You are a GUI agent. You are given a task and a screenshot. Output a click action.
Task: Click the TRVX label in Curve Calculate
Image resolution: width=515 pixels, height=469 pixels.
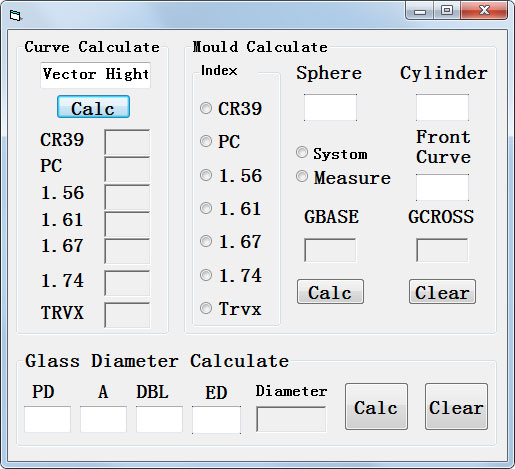(62, 313)
